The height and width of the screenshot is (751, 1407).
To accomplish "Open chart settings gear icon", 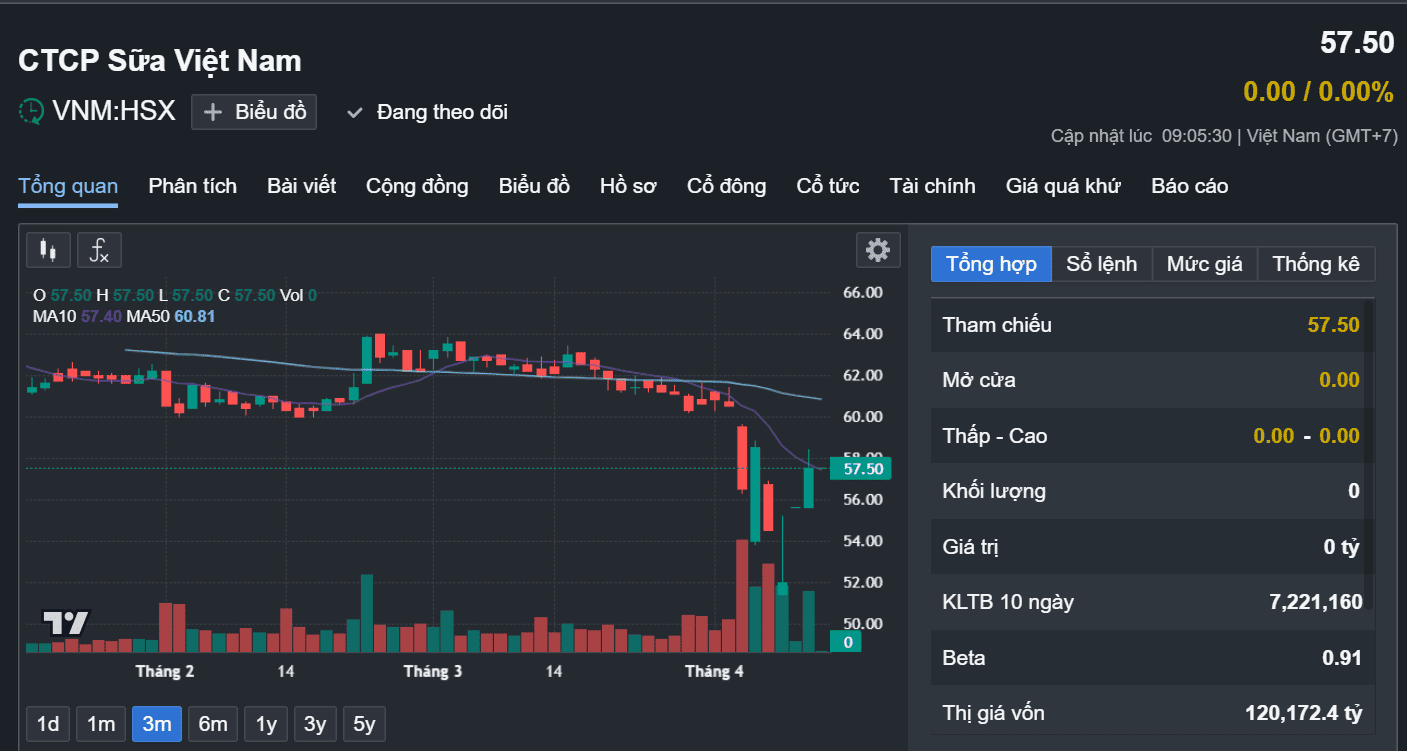I will (x=878, y=249).
